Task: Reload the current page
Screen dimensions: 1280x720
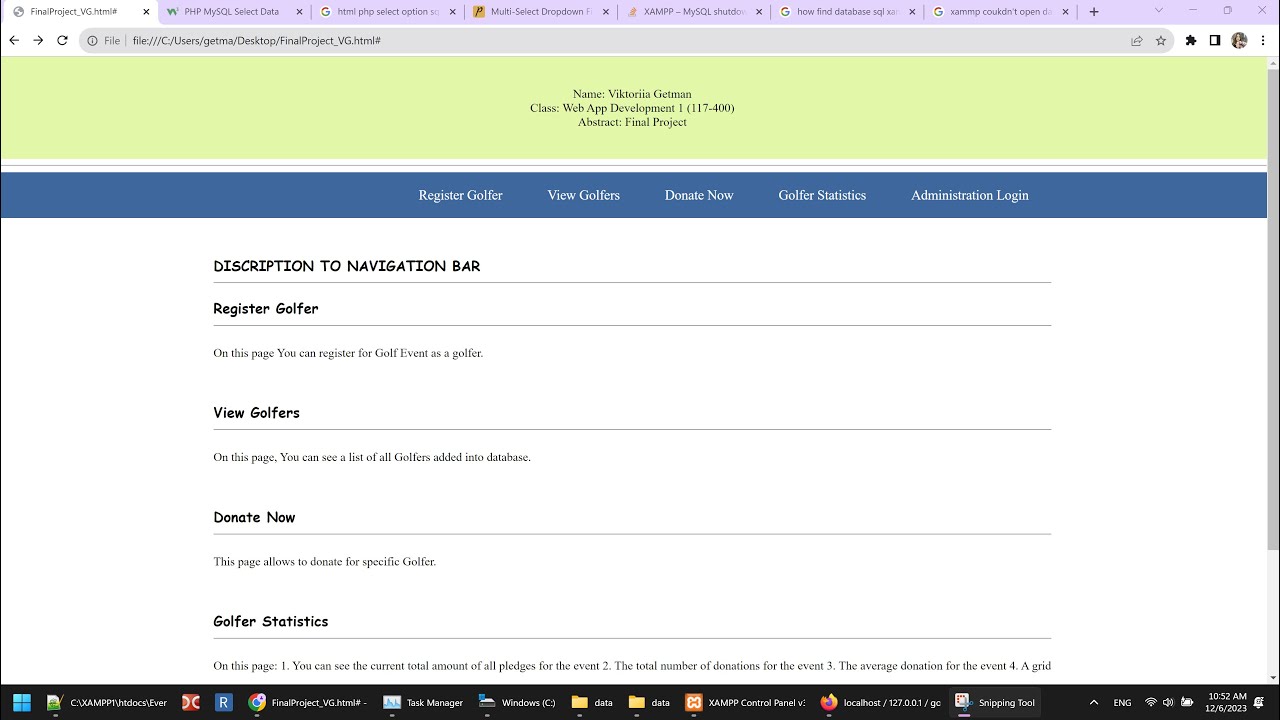Action: coord(62,40)
